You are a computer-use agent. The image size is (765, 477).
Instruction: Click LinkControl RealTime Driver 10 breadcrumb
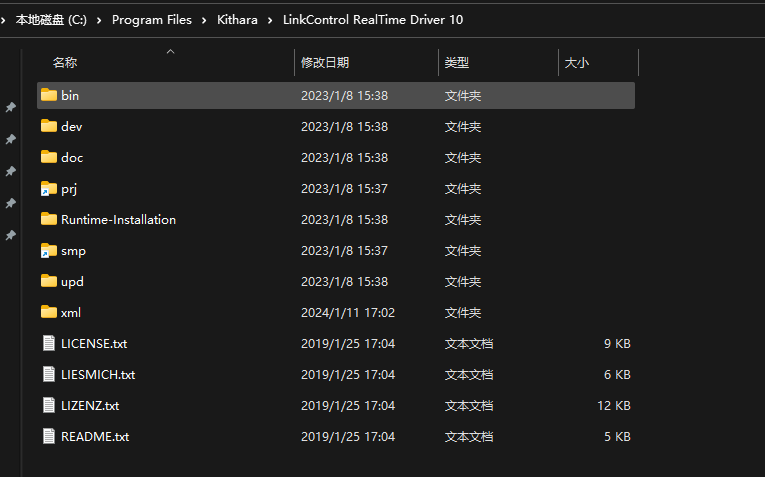coord(373,20)
